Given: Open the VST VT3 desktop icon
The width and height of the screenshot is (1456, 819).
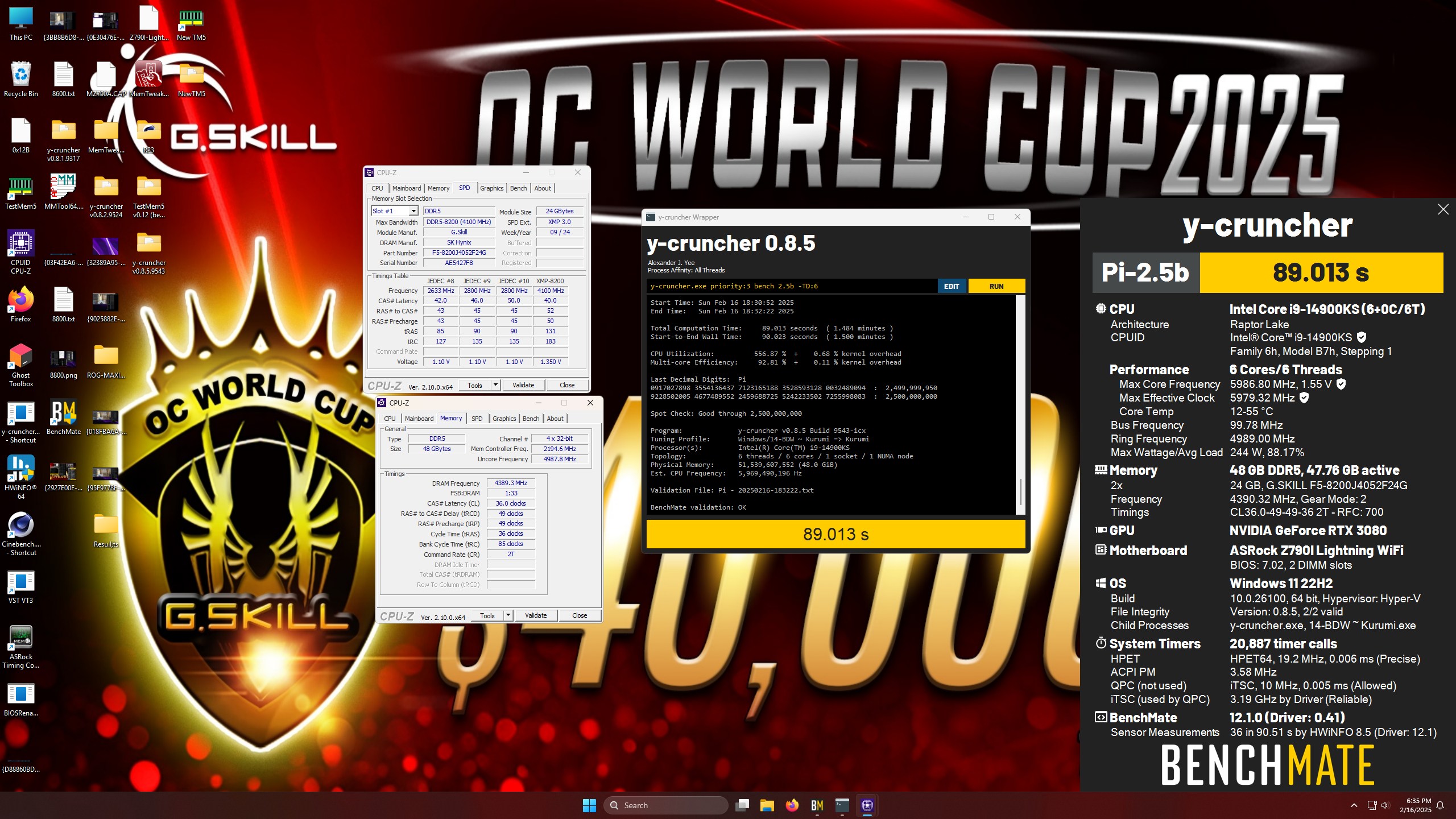Looking at the screenshot, I should click(21, 586).
